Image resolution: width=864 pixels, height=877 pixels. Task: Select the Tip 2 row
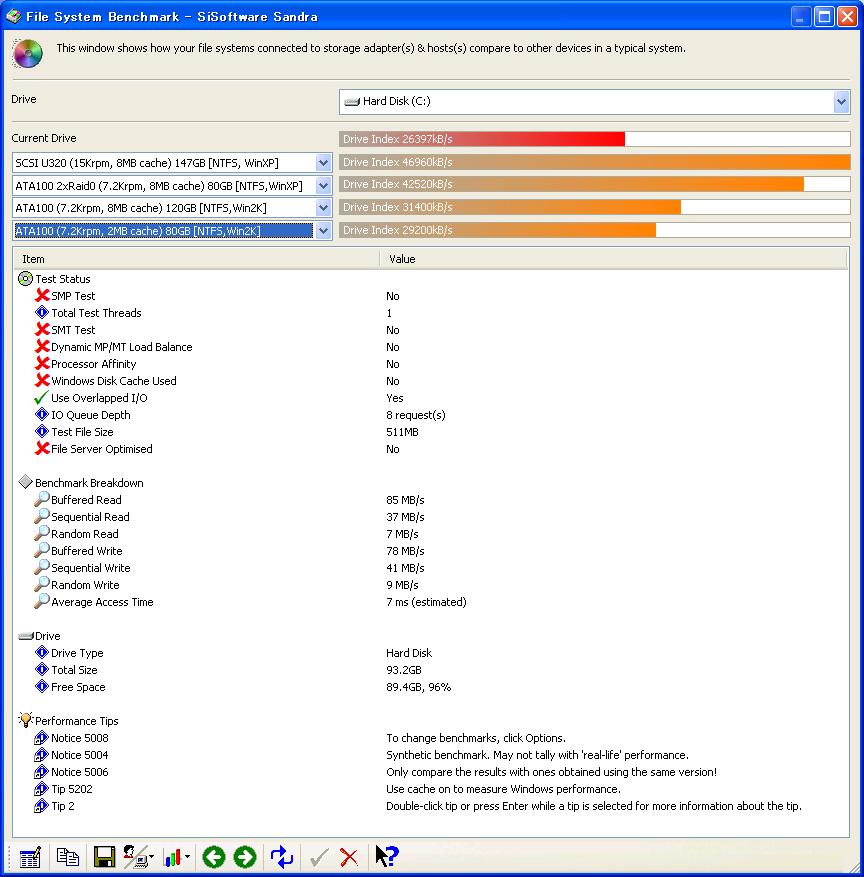pos(431,806)
